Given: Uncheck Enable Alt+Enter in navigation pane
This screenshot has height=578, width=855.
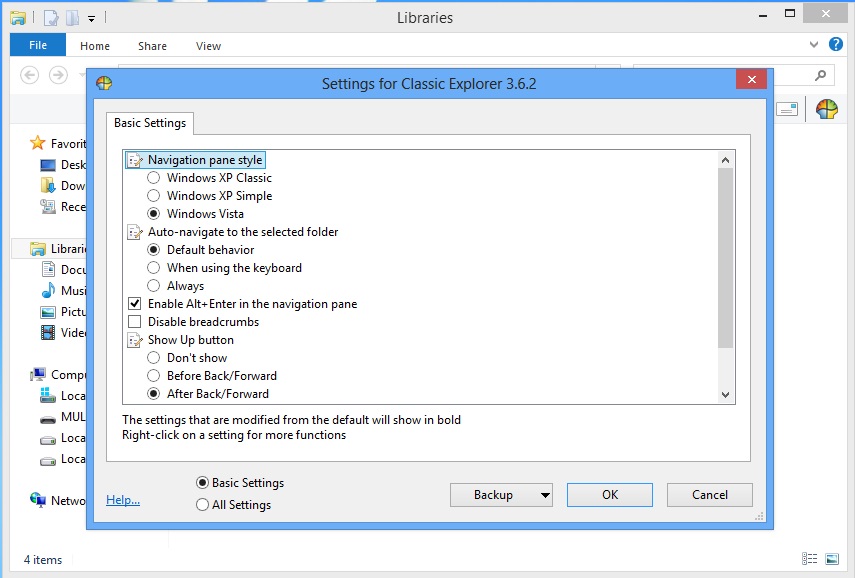Looking at the screenshot, I should pos(134,304).
